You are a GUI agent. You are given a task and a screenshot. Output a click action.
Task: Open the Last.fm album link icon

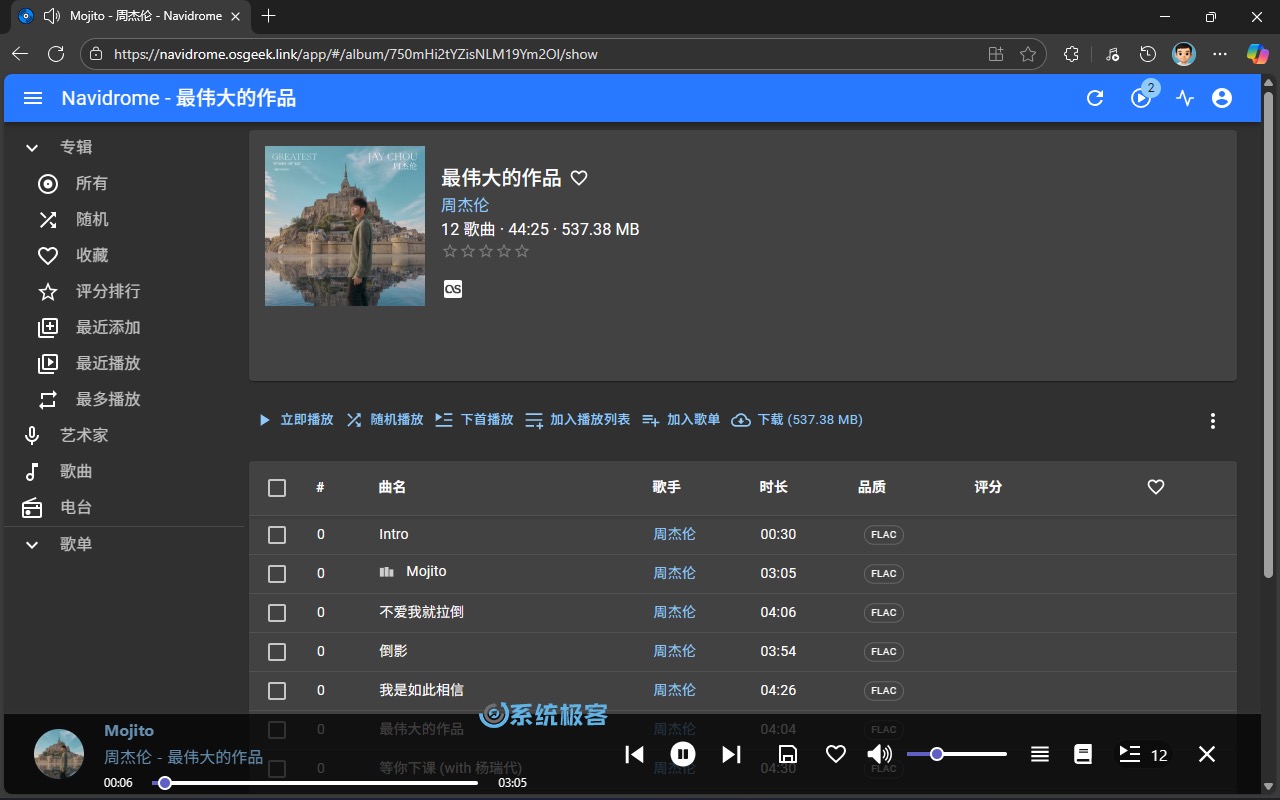click(x=453, y=289)
